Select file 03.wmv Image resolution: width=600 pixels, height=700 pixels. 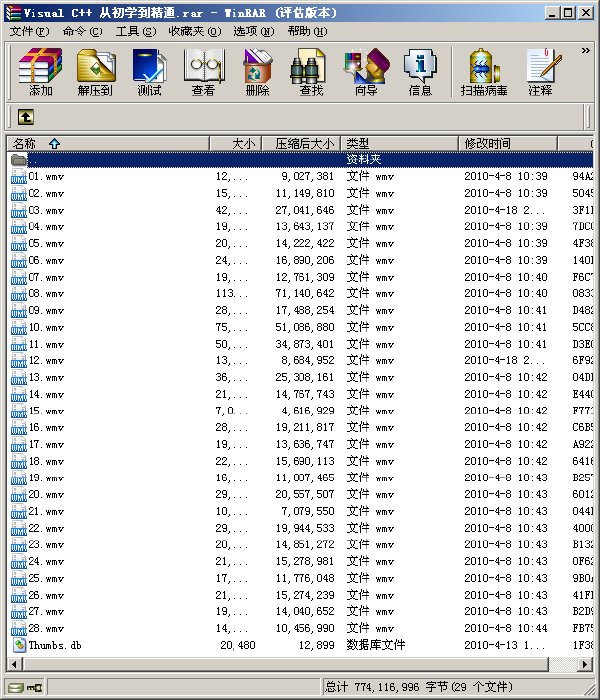pyautogui.click(x=301, y=210)
